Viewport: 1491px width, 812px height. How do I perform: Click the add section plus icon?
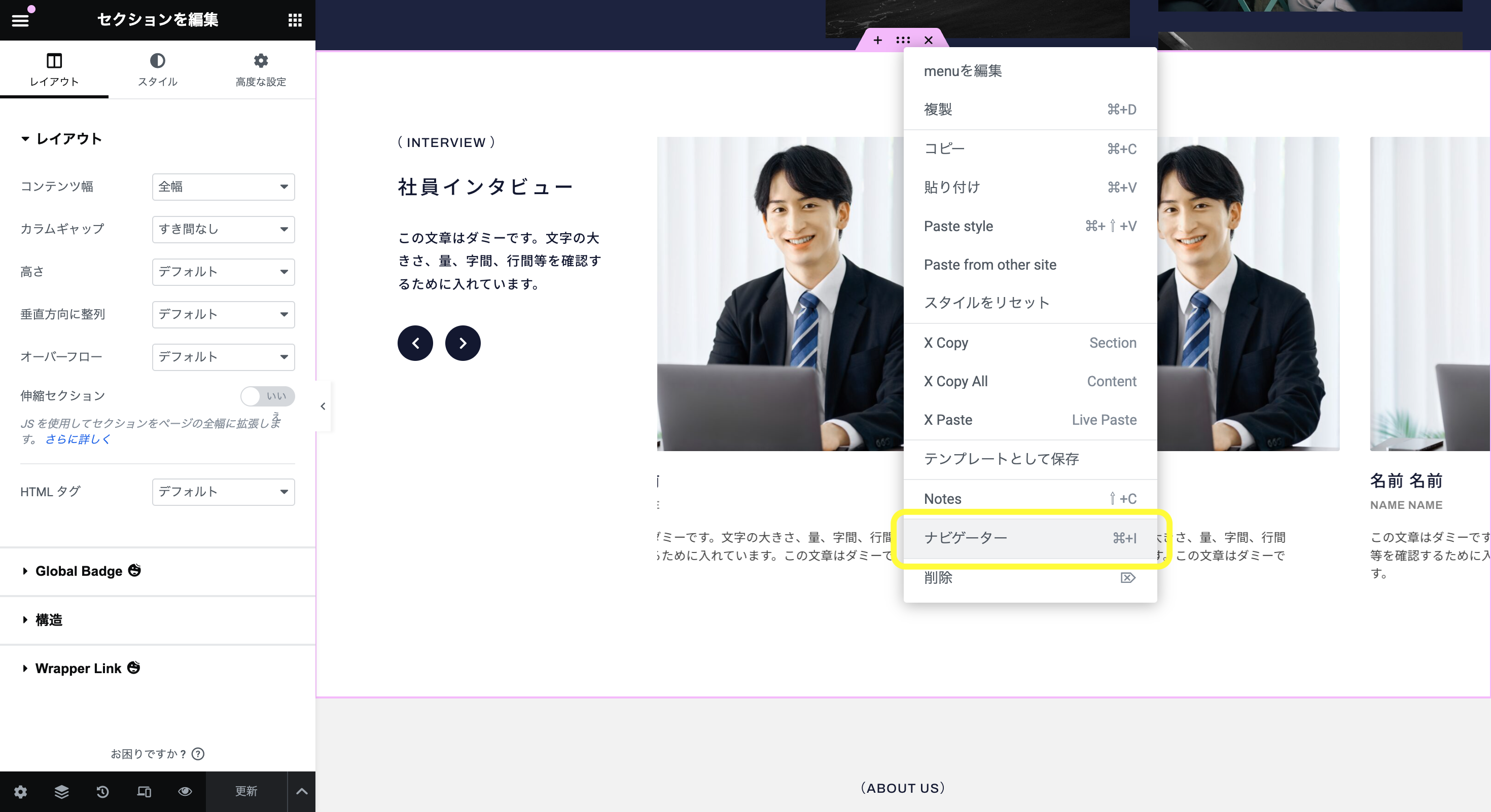877,40
